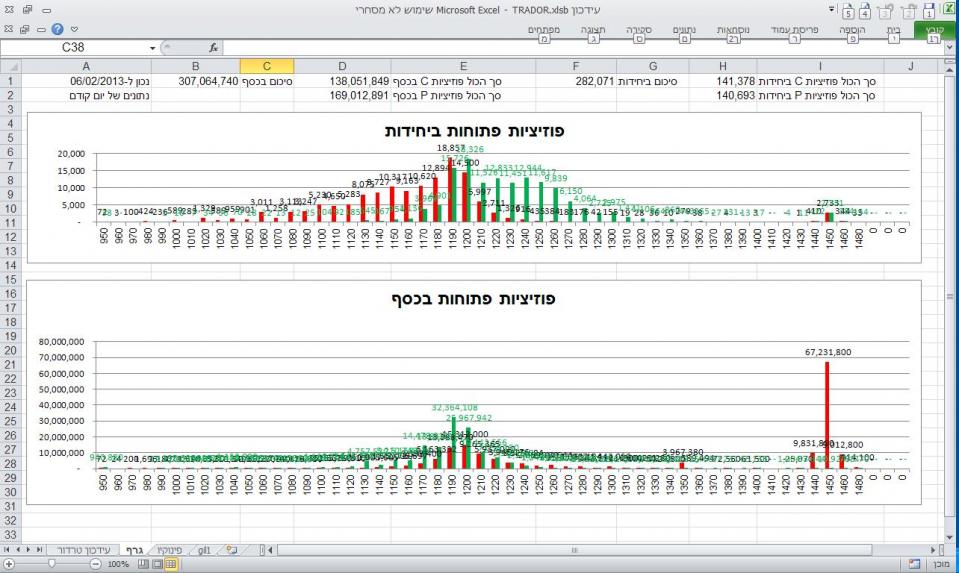Click the fx Insert Function icon
The height and width of the screenshot is (573, 959).
(x=214, y=47)
